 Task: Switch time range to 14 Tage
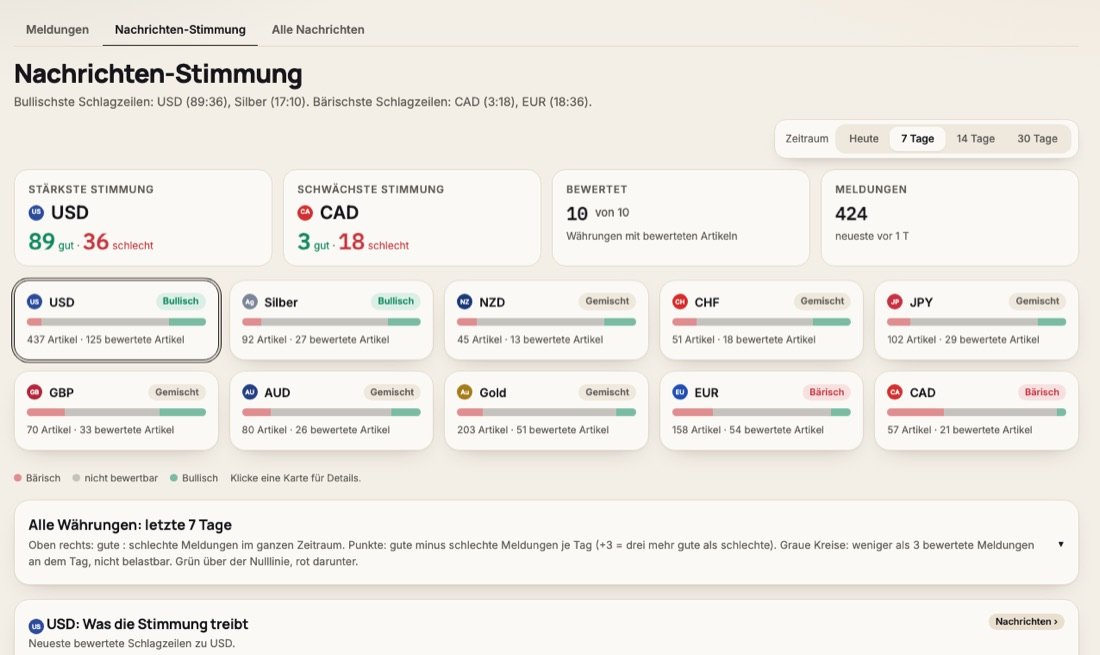(975, 139)
